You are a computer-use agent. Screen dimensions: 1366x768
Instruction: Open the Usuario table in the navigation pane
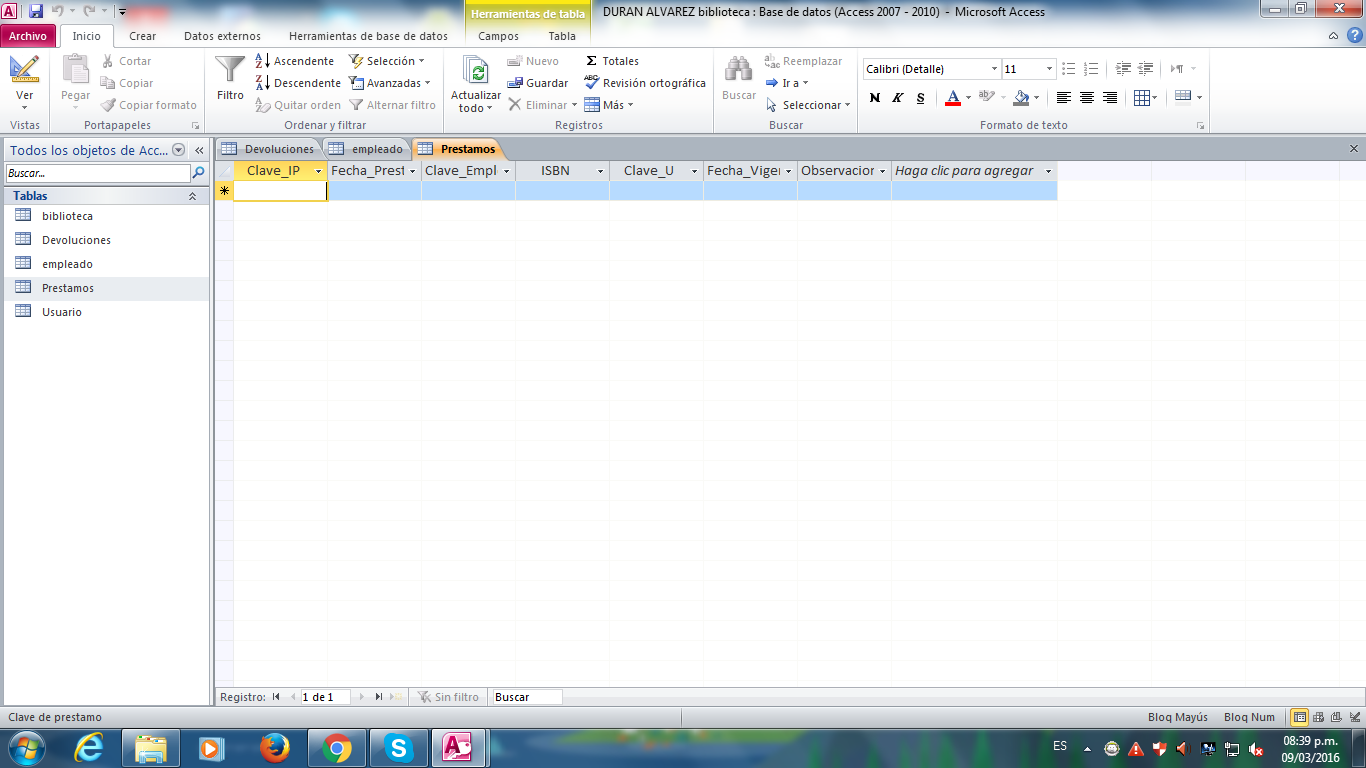62,312
